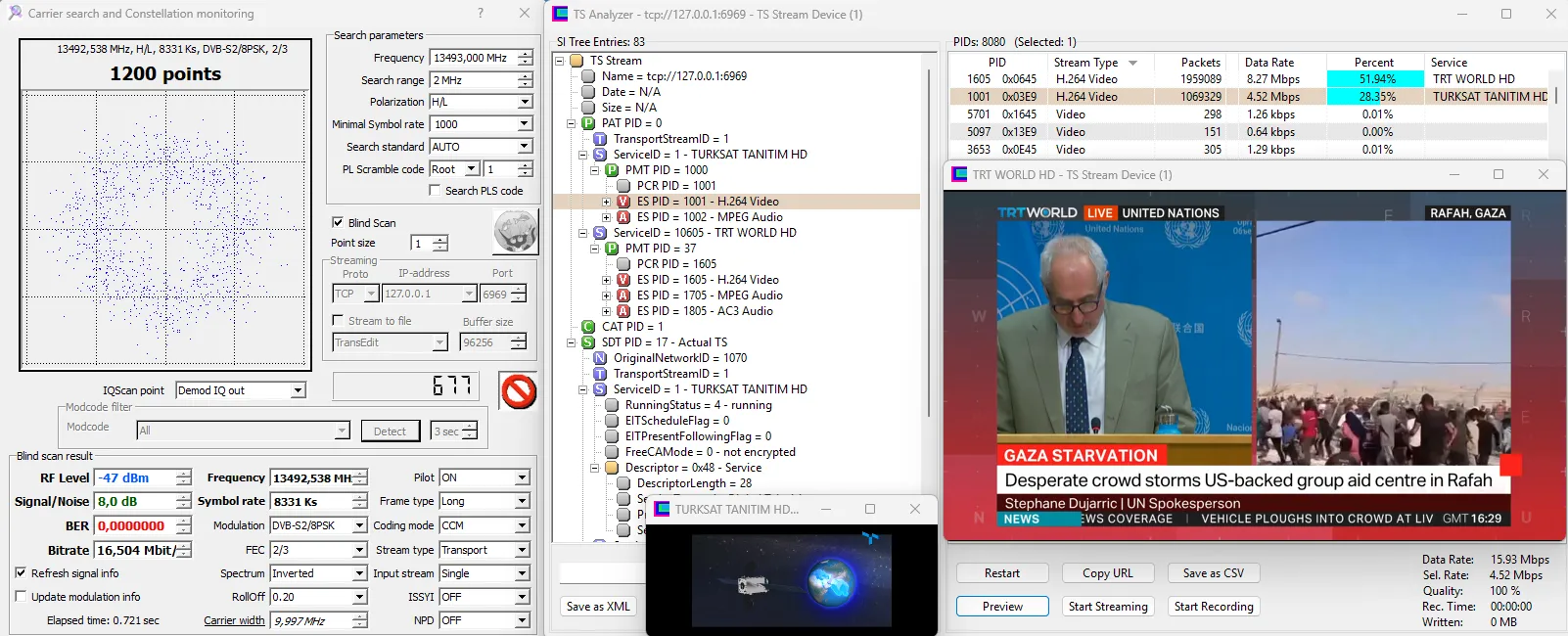Click the red V icon for ES PID 1605
Viewport: 1568px width, 636px height.
point(623,280)
